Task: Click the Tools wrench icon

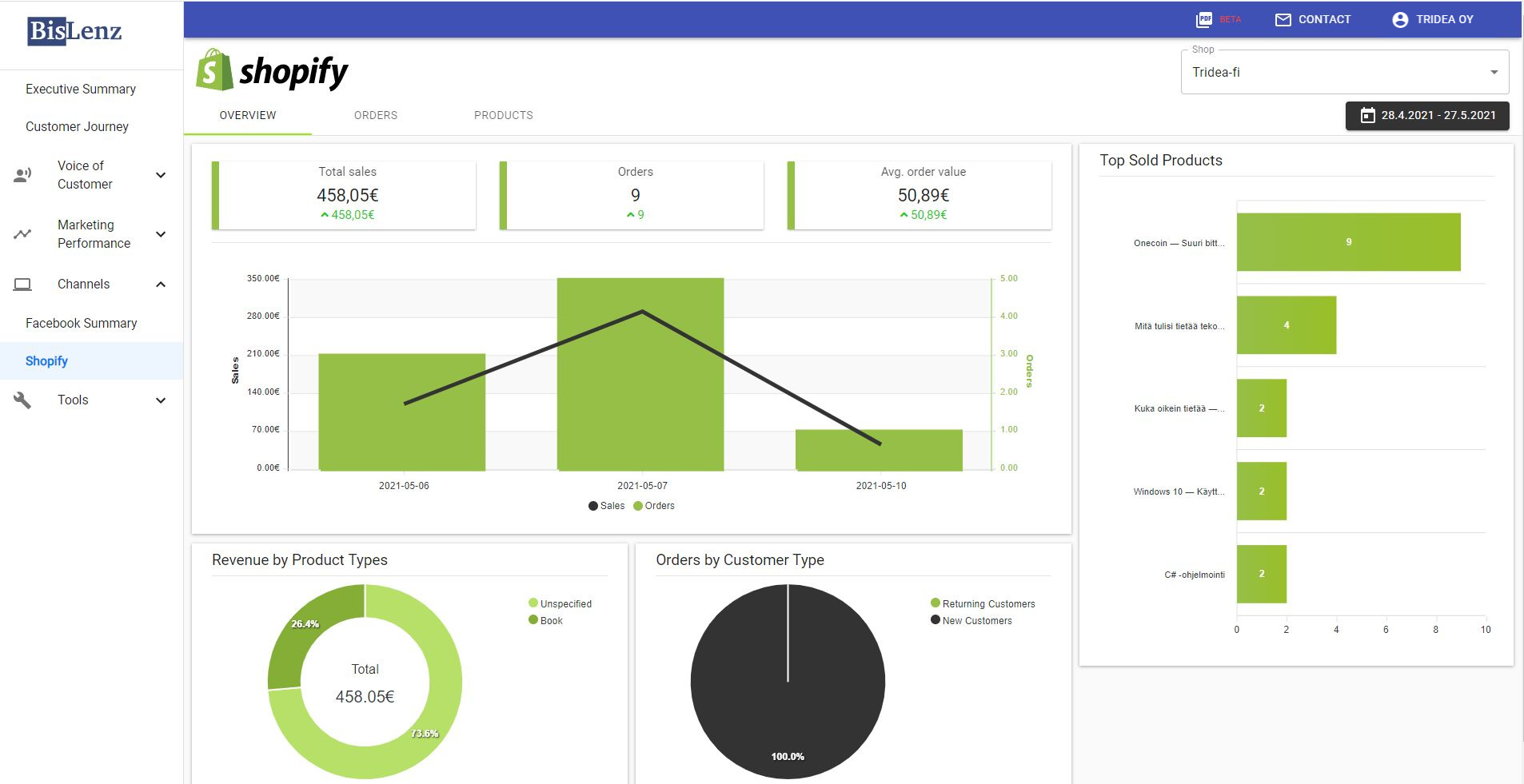Action: tap(23, 400)
